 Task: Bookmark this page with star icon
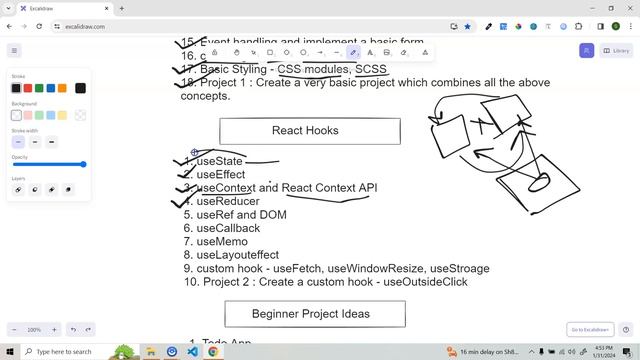click(467, 27)
